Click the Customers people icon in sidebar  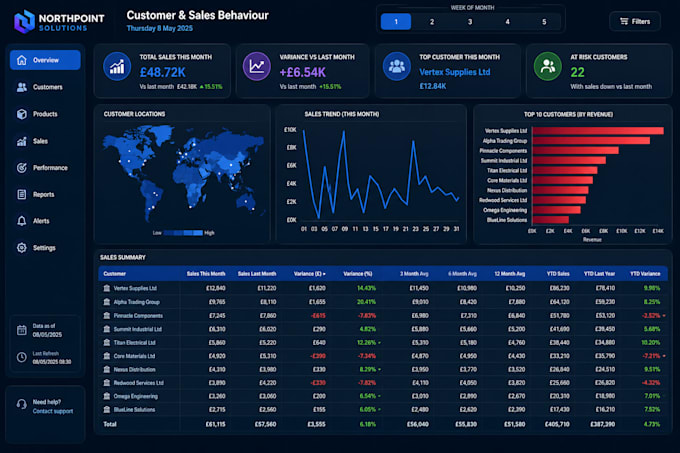tap(22, 87)
